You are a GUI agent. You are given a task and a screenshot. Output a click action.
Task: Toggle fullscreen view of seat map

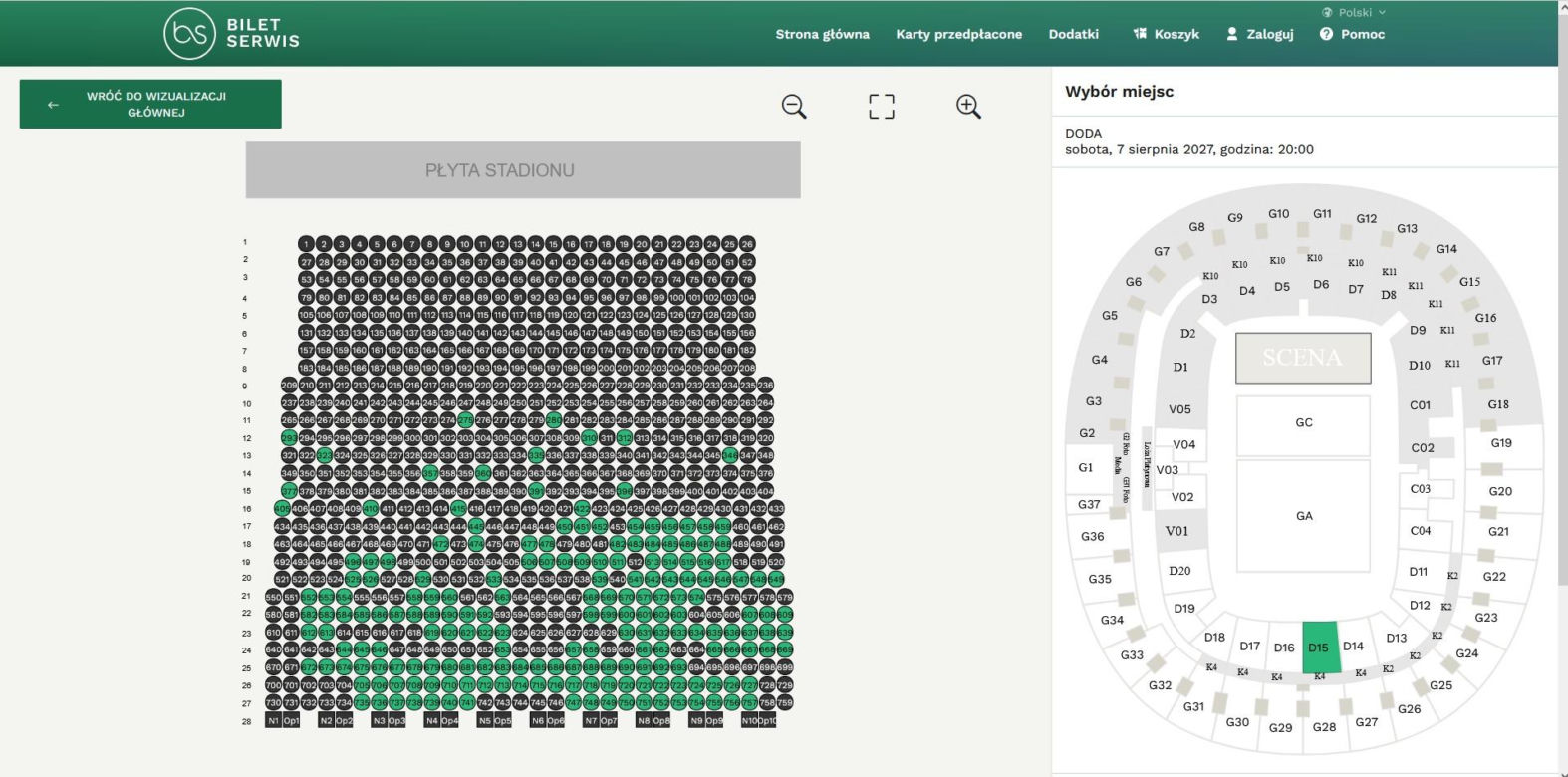[x=882, y=107]
